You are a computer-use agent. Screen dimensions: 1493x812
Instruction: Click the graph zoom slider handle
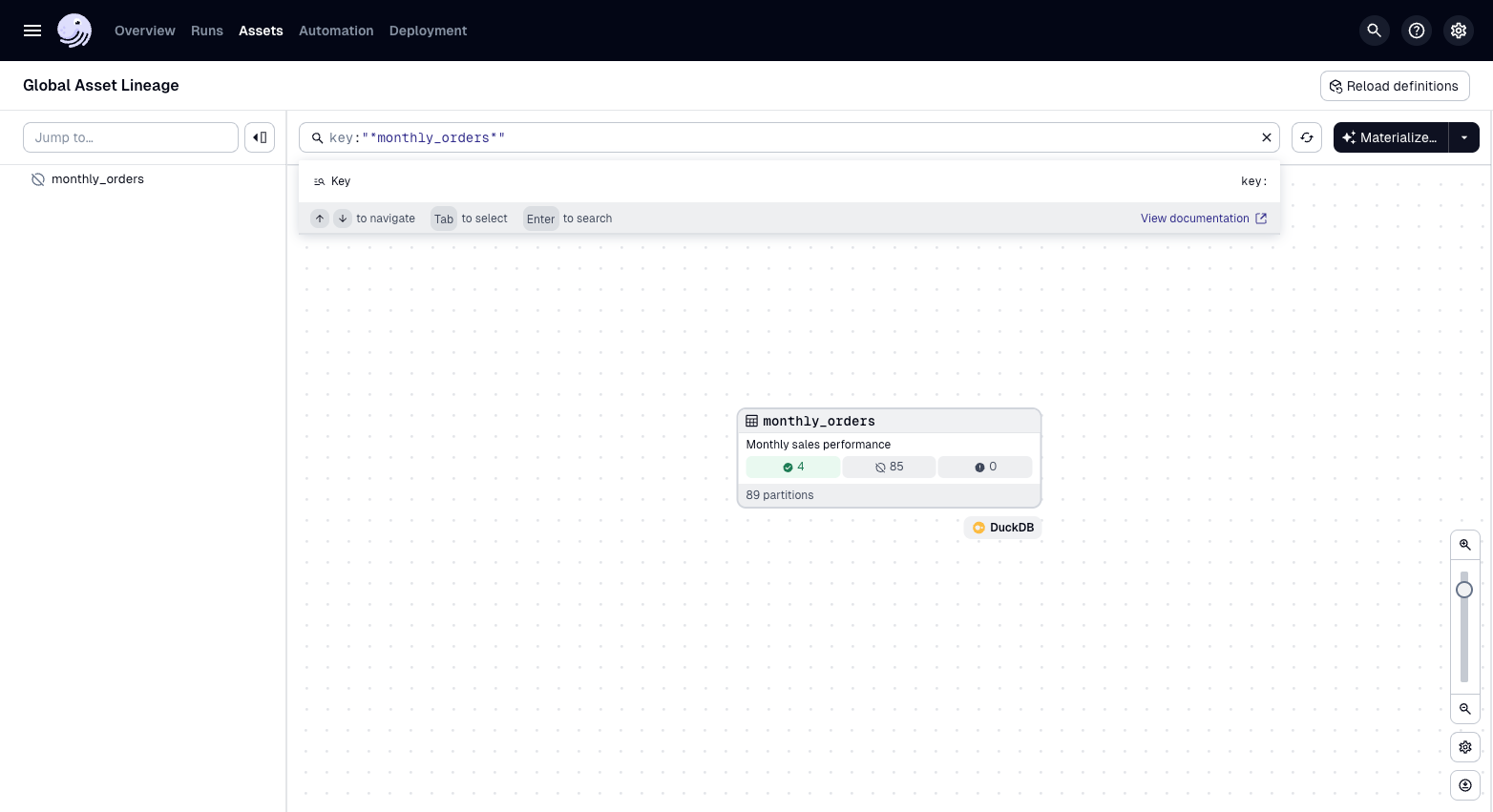click(1464, 590)
